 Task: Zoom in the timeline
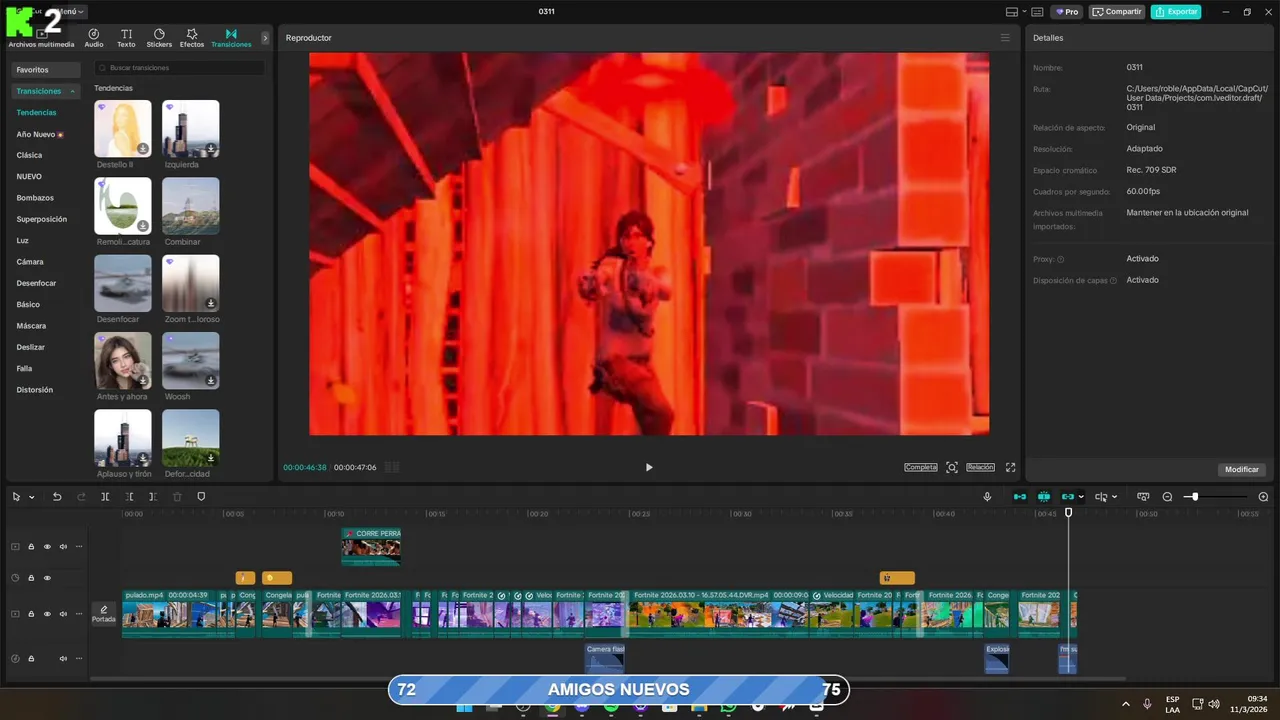[1263, 497]
